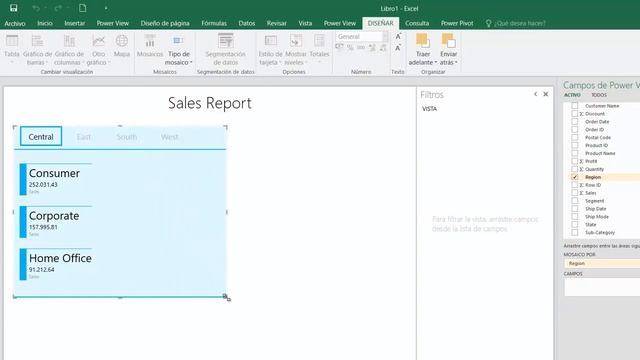Open Tipo de mosaico dropdown
This screenshot has height=360, width=640.
[x=178, y=49]
